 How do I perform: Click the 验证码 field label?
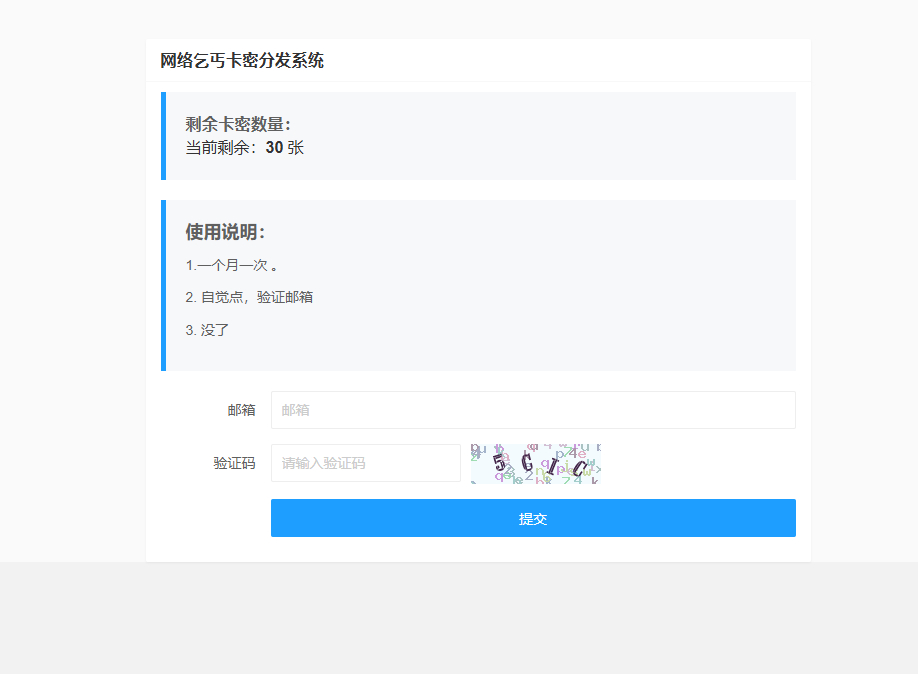[x=234, y=463]
